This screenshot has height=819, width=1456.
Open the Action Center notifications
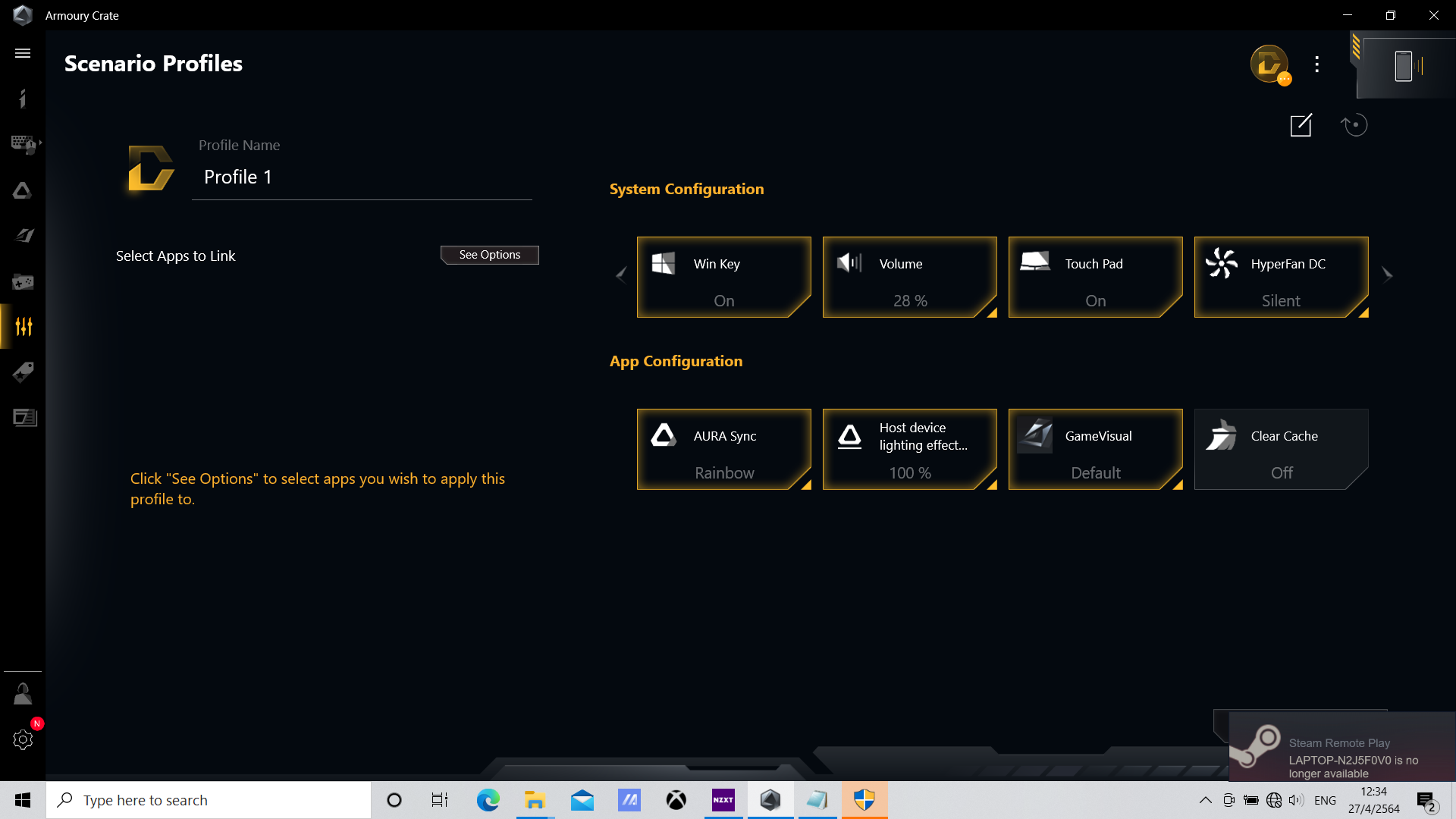coord(1426,801)
